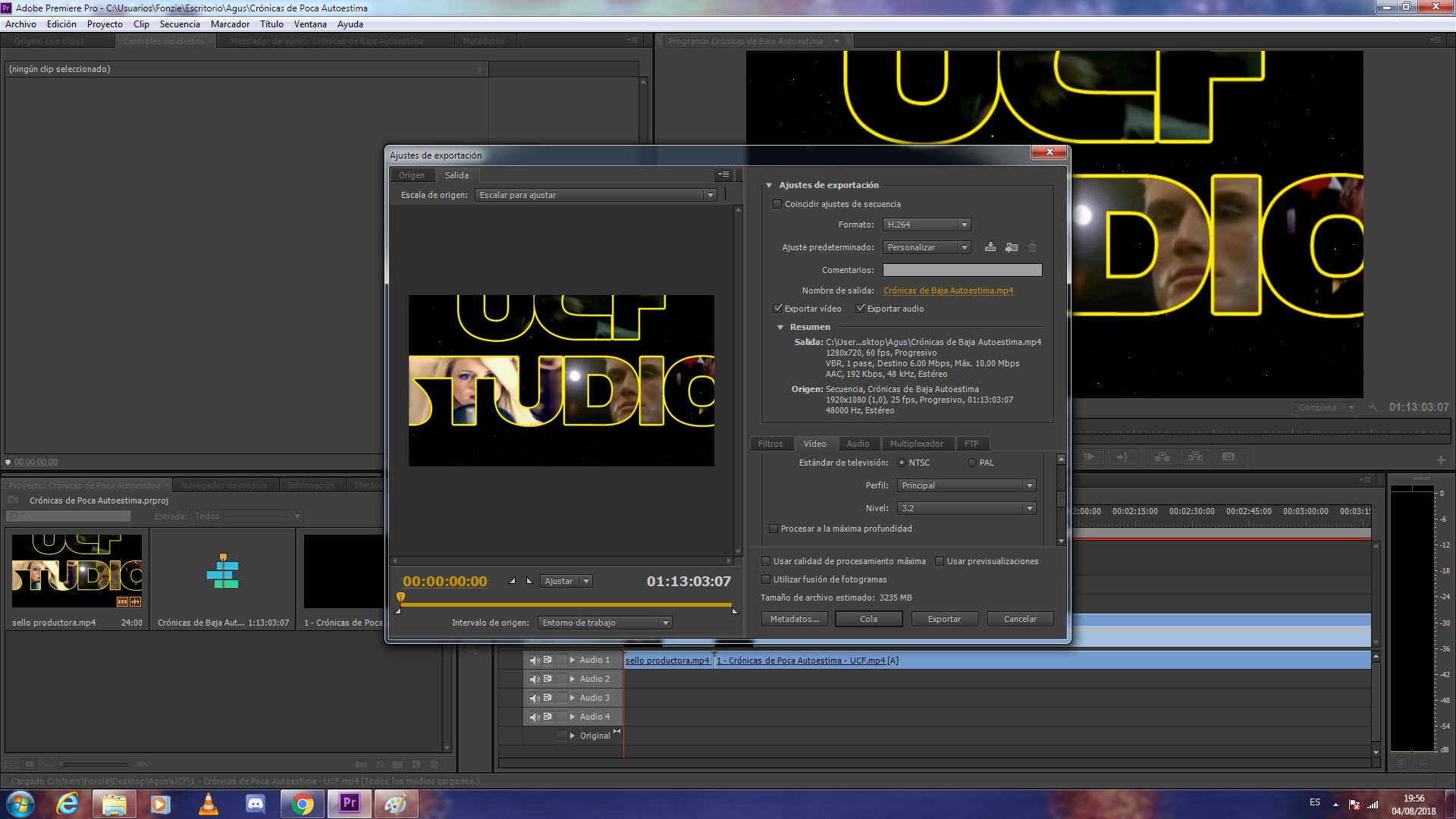Click the Extract button in Program monitor
This screenshot has height=819, width=1456.
coord(1195,457)
